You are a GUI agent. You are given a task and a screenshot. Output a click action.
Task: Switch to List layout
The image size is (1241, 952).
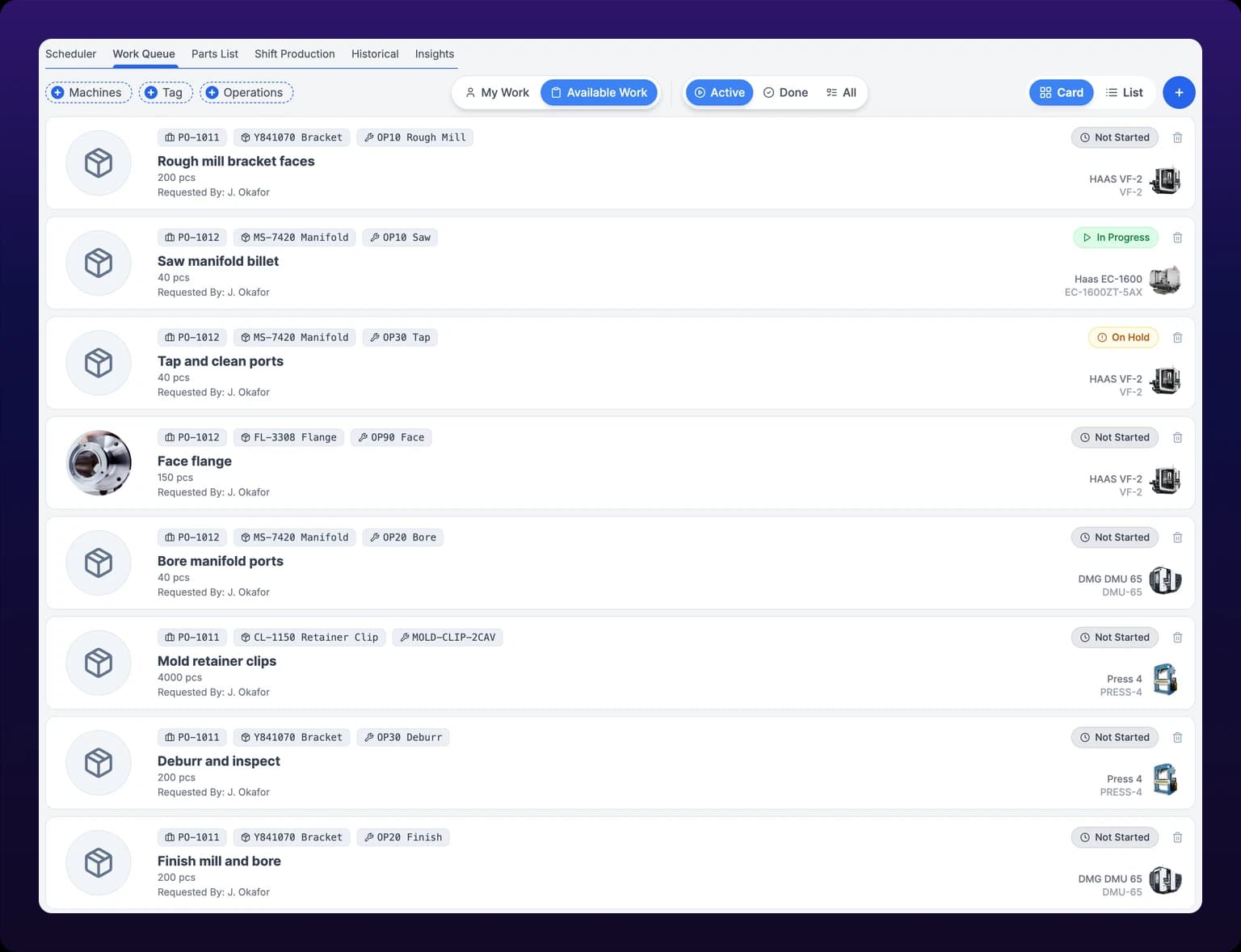click(x=1124, y=92)
